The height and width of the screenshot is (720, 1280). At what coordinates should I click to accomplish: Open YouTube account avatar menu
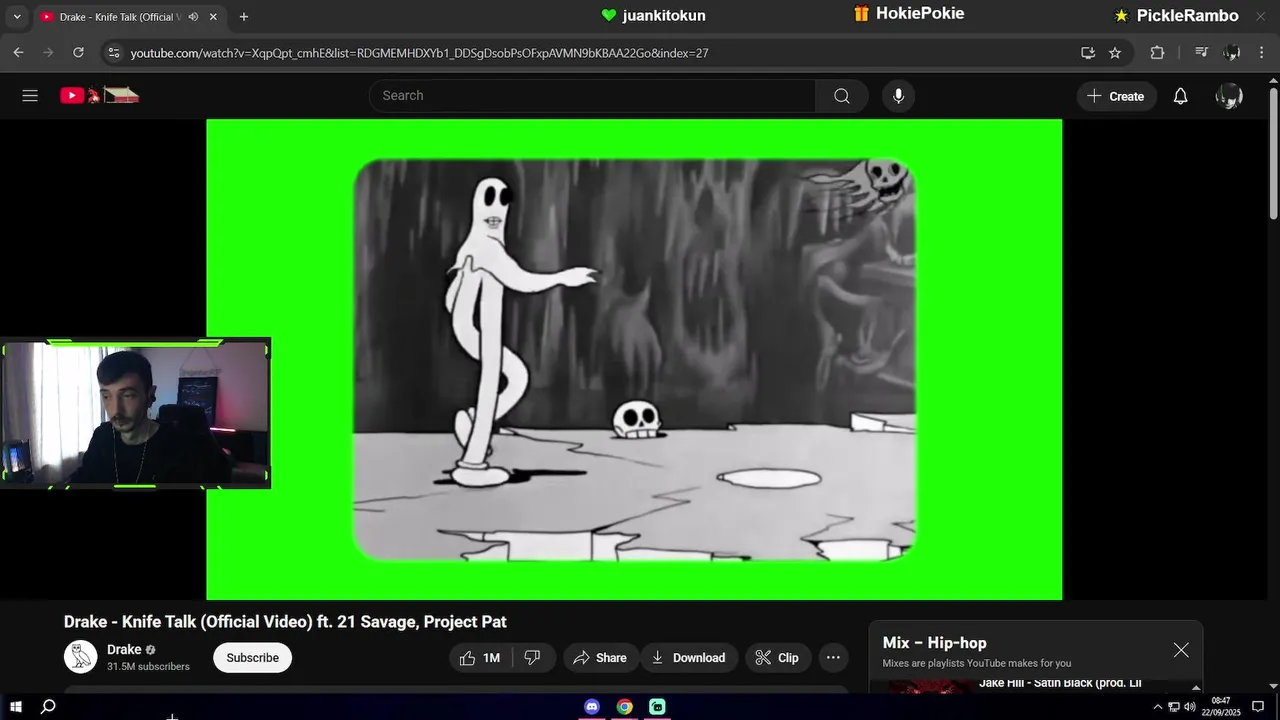[x=1229, y=96]
